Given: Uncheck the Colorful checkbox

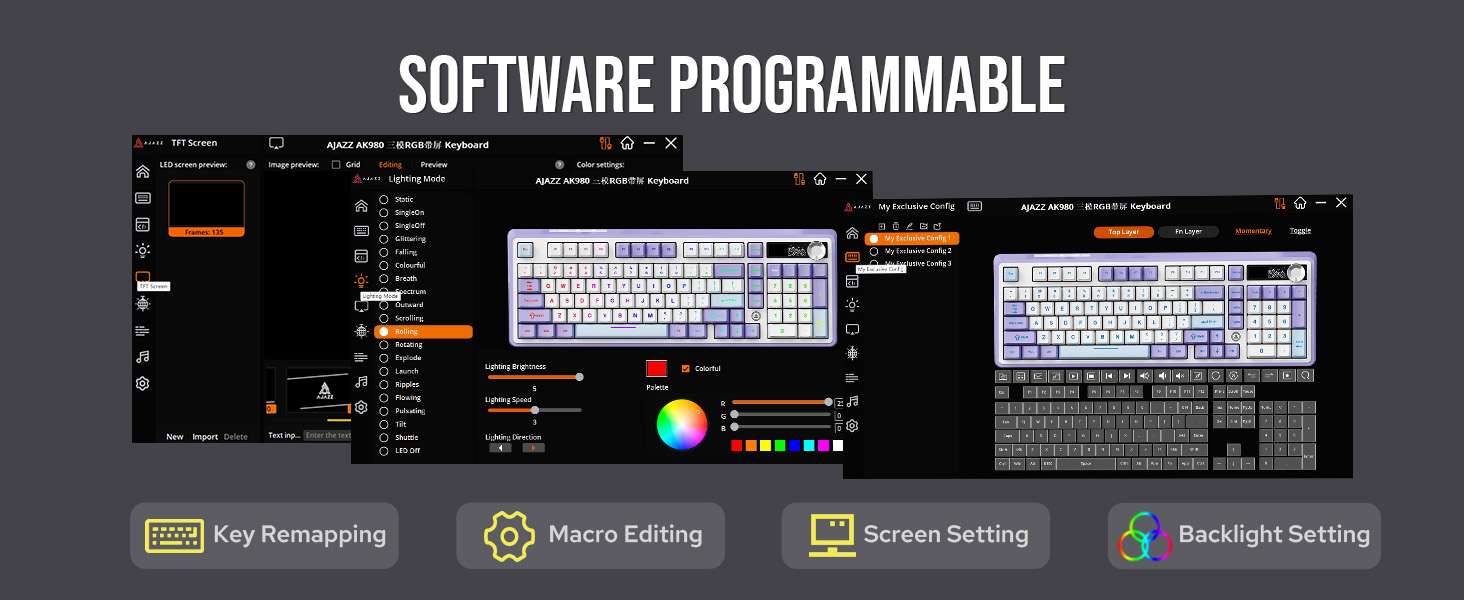Looking at the screenshot, I should (x=685, y=369).
